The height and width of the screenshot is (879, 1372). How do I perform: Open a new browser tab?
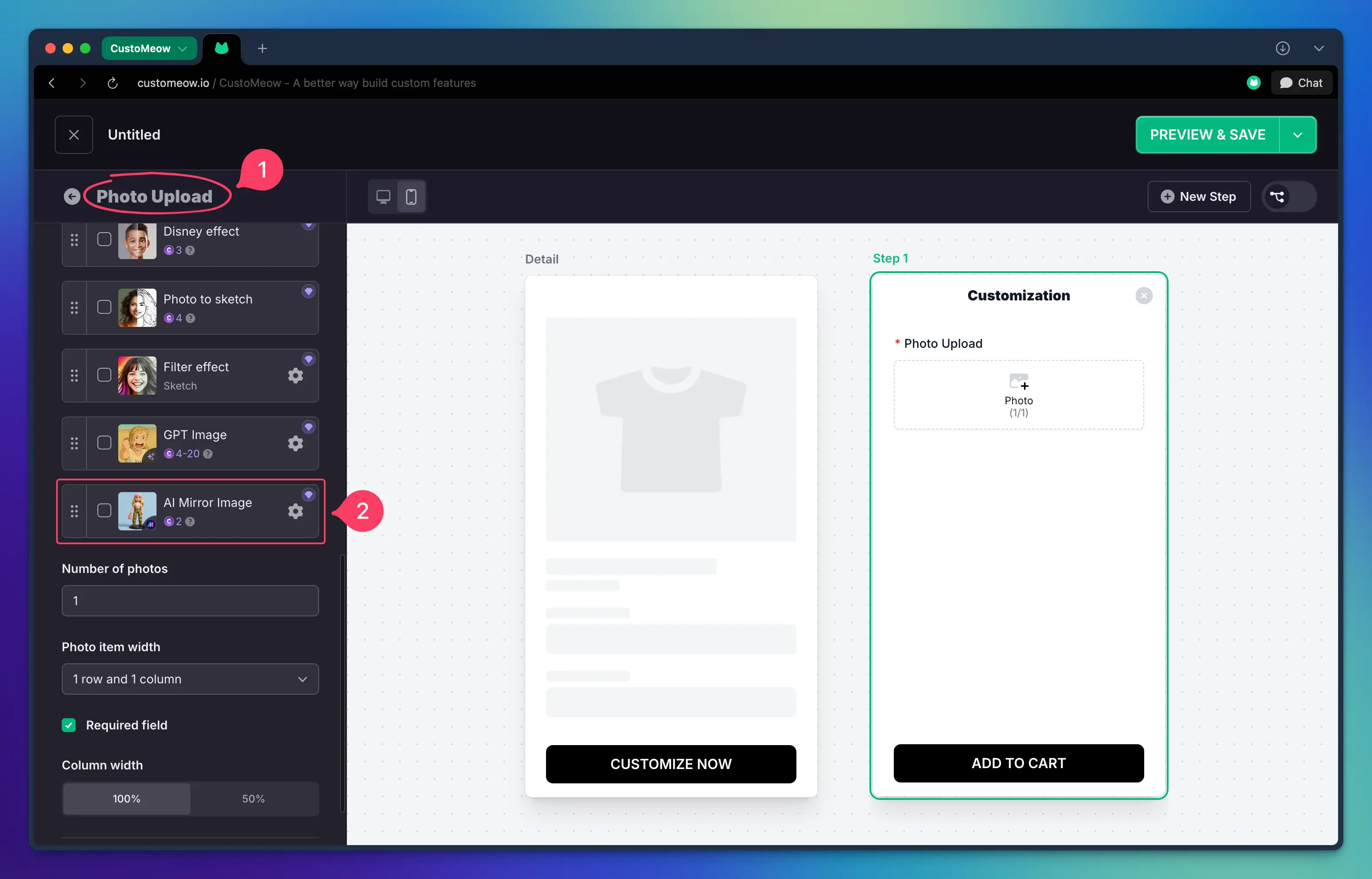pos(262,49)
